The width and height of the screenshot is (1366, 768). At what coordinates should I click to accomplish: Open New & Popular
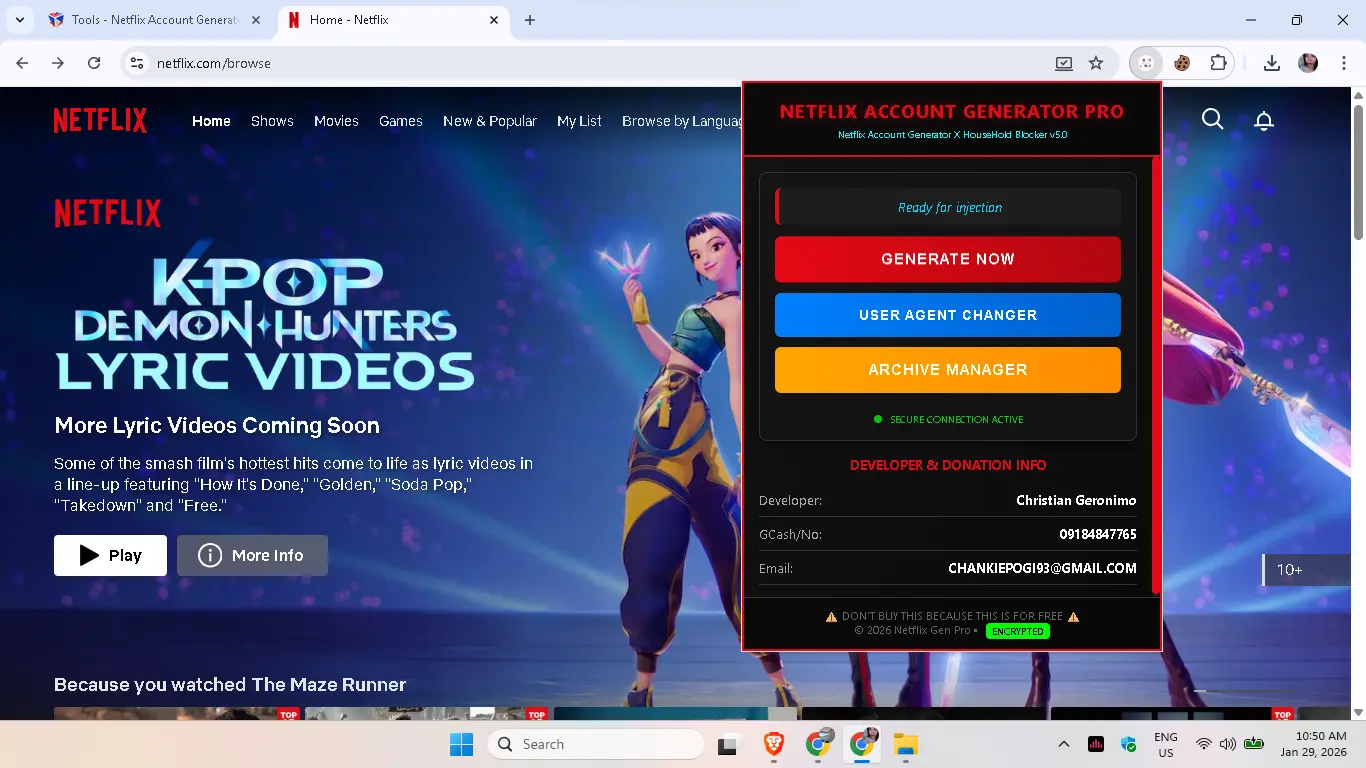490,121
